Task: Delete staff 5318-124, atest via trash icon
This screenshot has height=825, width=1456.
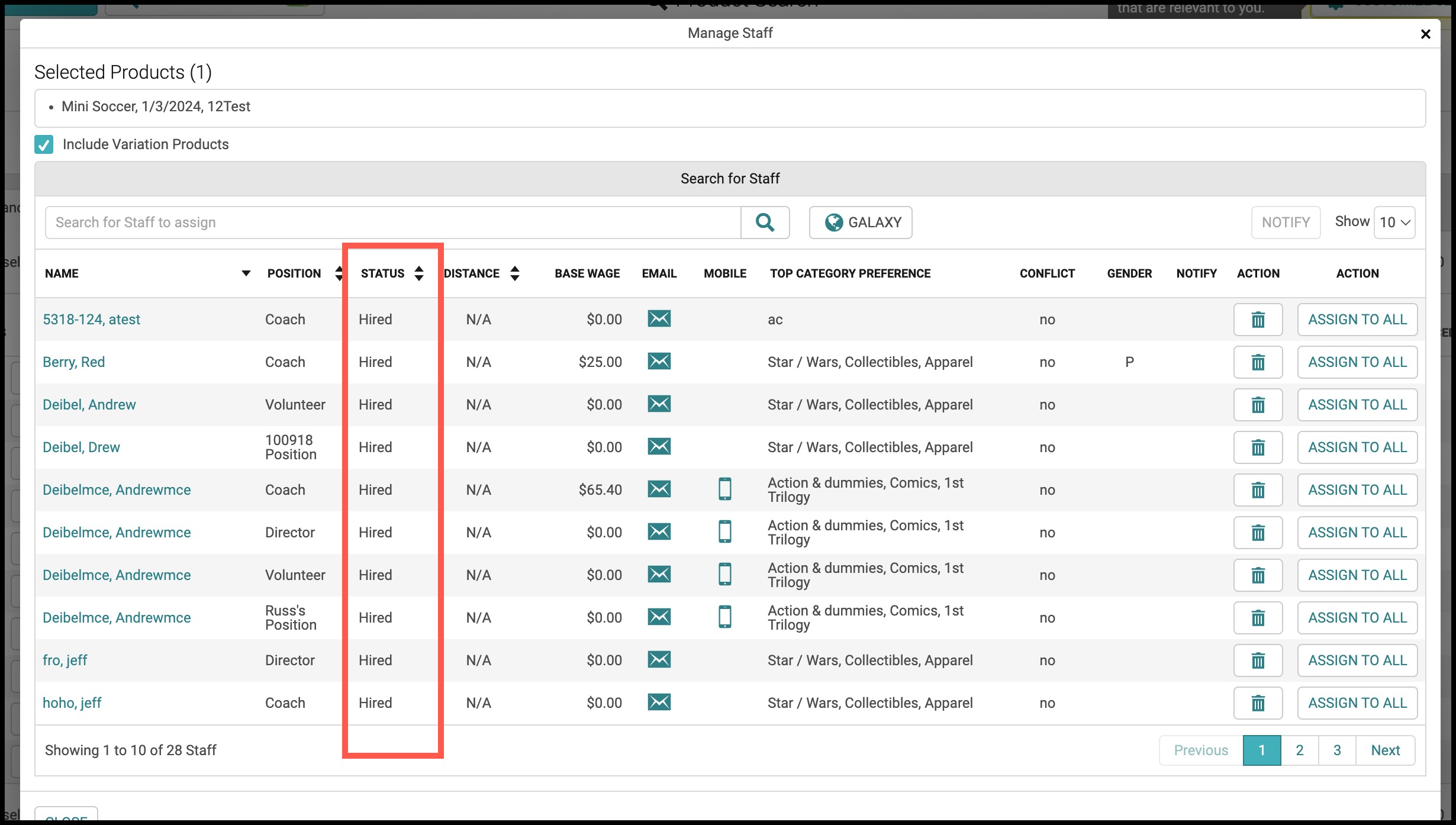Action: pyautogui.click(x=1258, y=320)
